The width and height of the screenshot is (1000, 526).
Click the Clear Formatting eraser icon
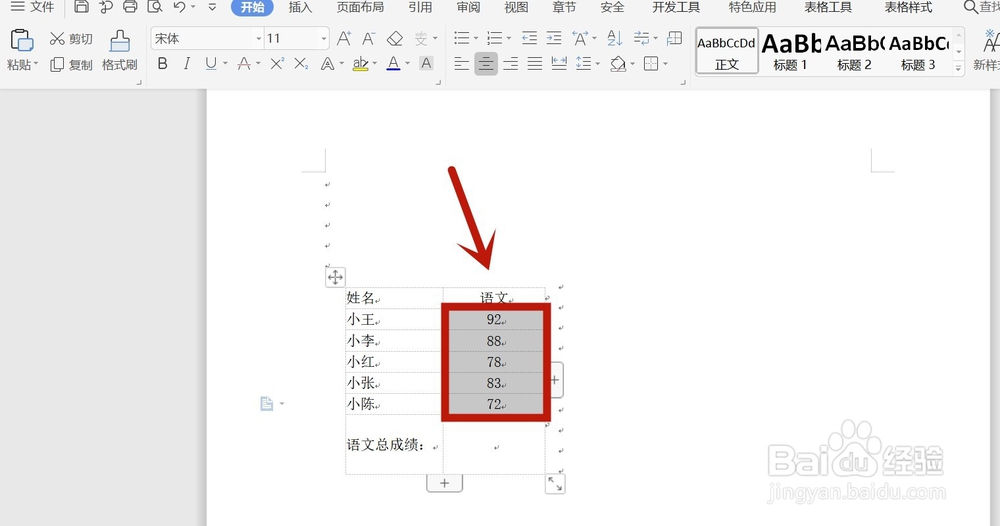(395, 38)
